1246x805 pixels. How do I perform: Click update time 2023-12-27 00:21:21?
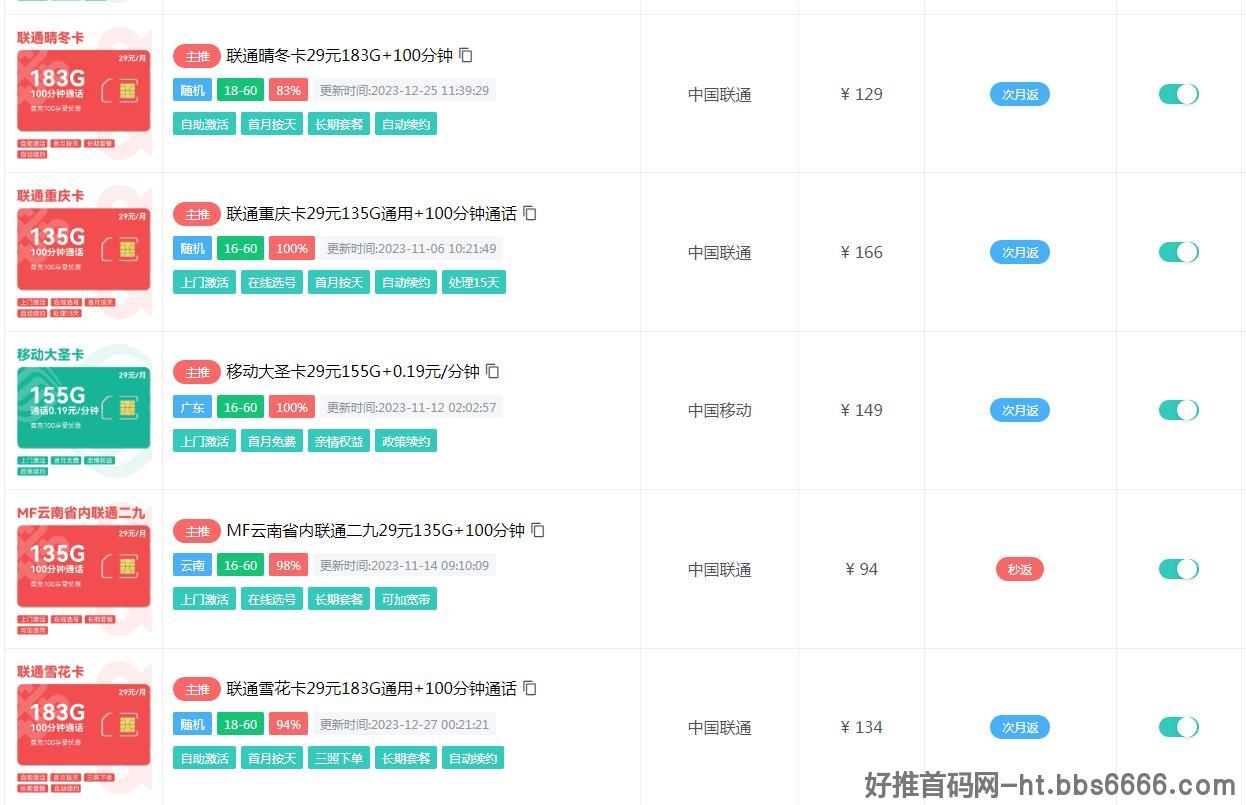click(x=404, y=724)
